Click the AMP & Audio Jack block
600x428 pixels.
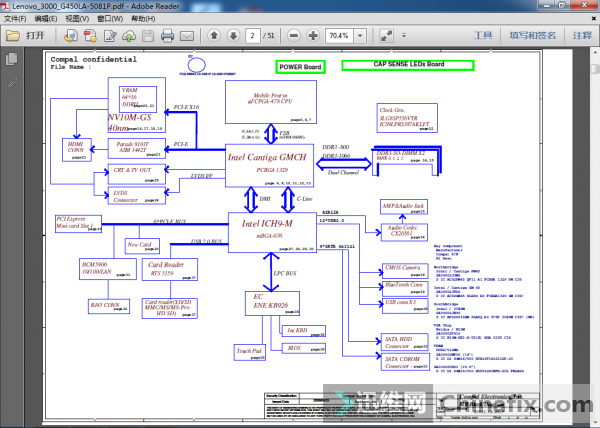(x=404, y=207)
